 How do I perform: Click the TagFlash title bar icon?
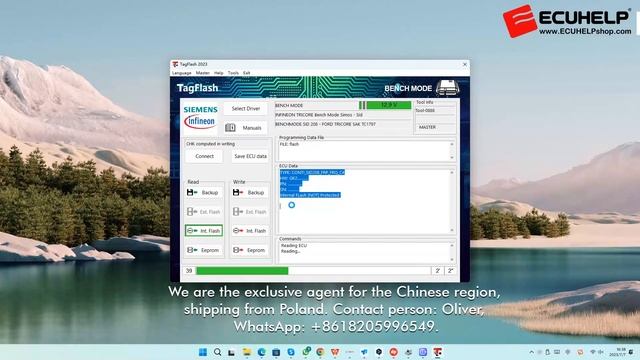click(175, 64)
